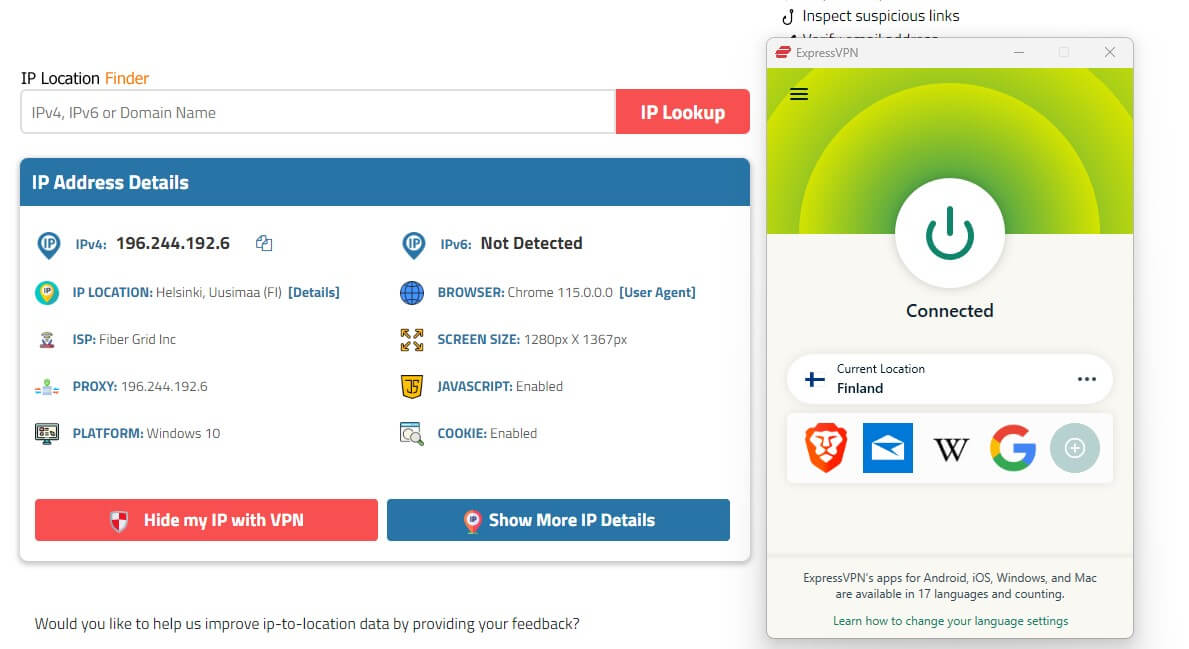The height and width of the screenshot is (649, 1189).
Task: Click the Cookie Enabled value
Action: 513,434
